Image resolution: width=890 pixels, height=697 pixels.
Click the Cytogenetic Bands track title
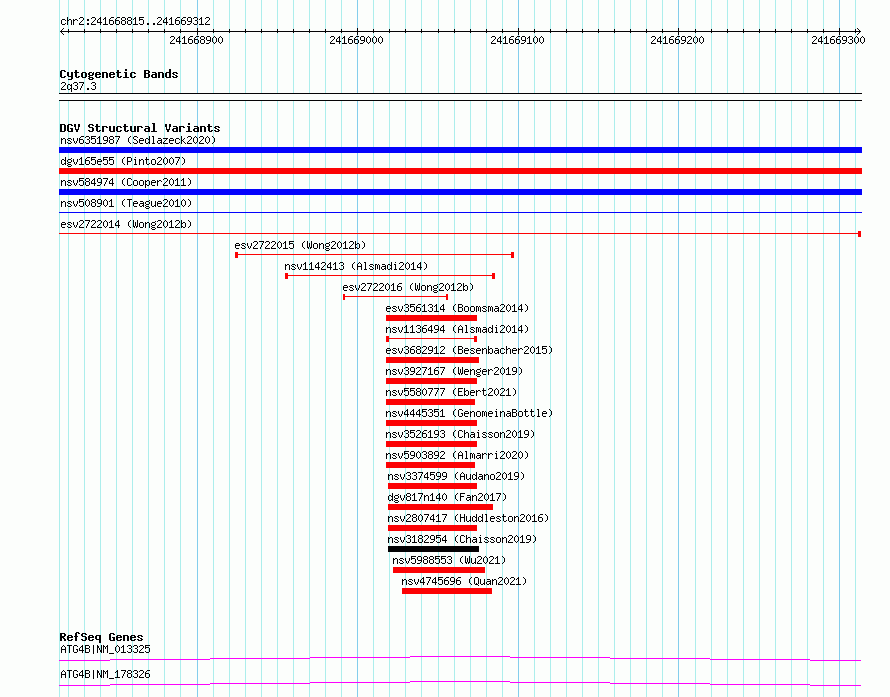pyautogui.click(x=119, y=74)
